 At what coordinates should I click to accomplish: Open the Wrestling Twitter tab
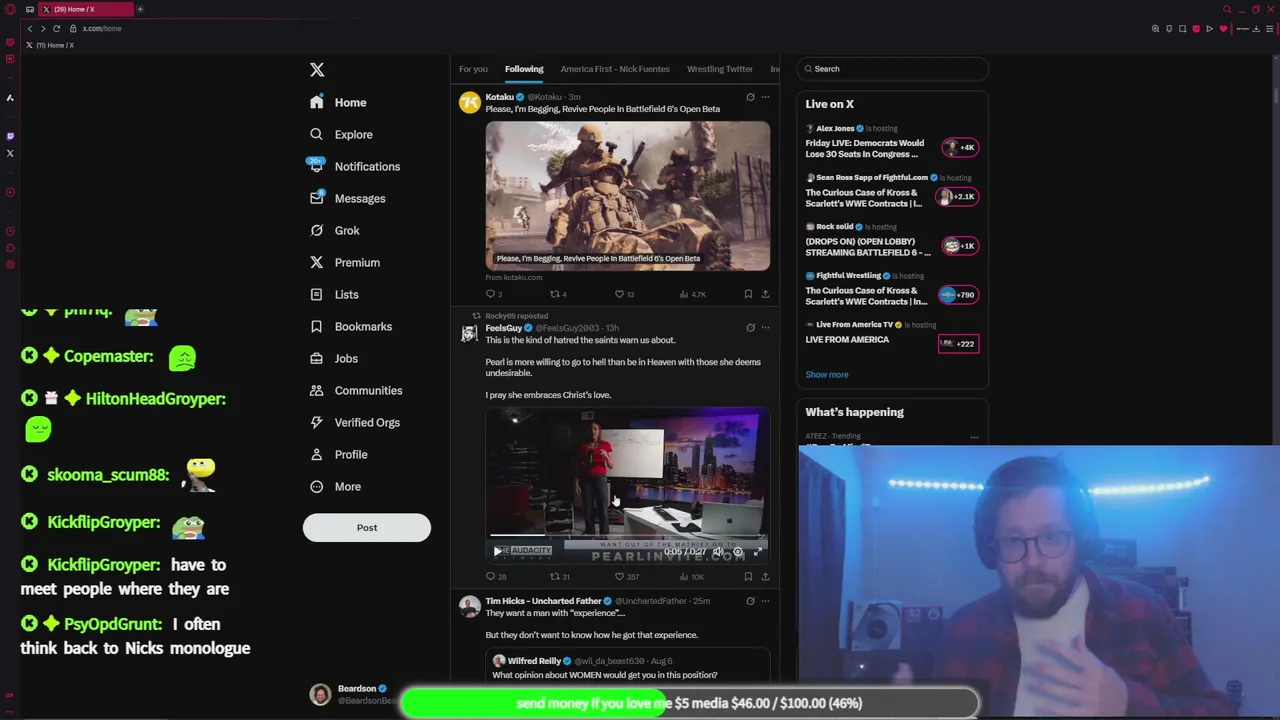[x=719, y=69]
